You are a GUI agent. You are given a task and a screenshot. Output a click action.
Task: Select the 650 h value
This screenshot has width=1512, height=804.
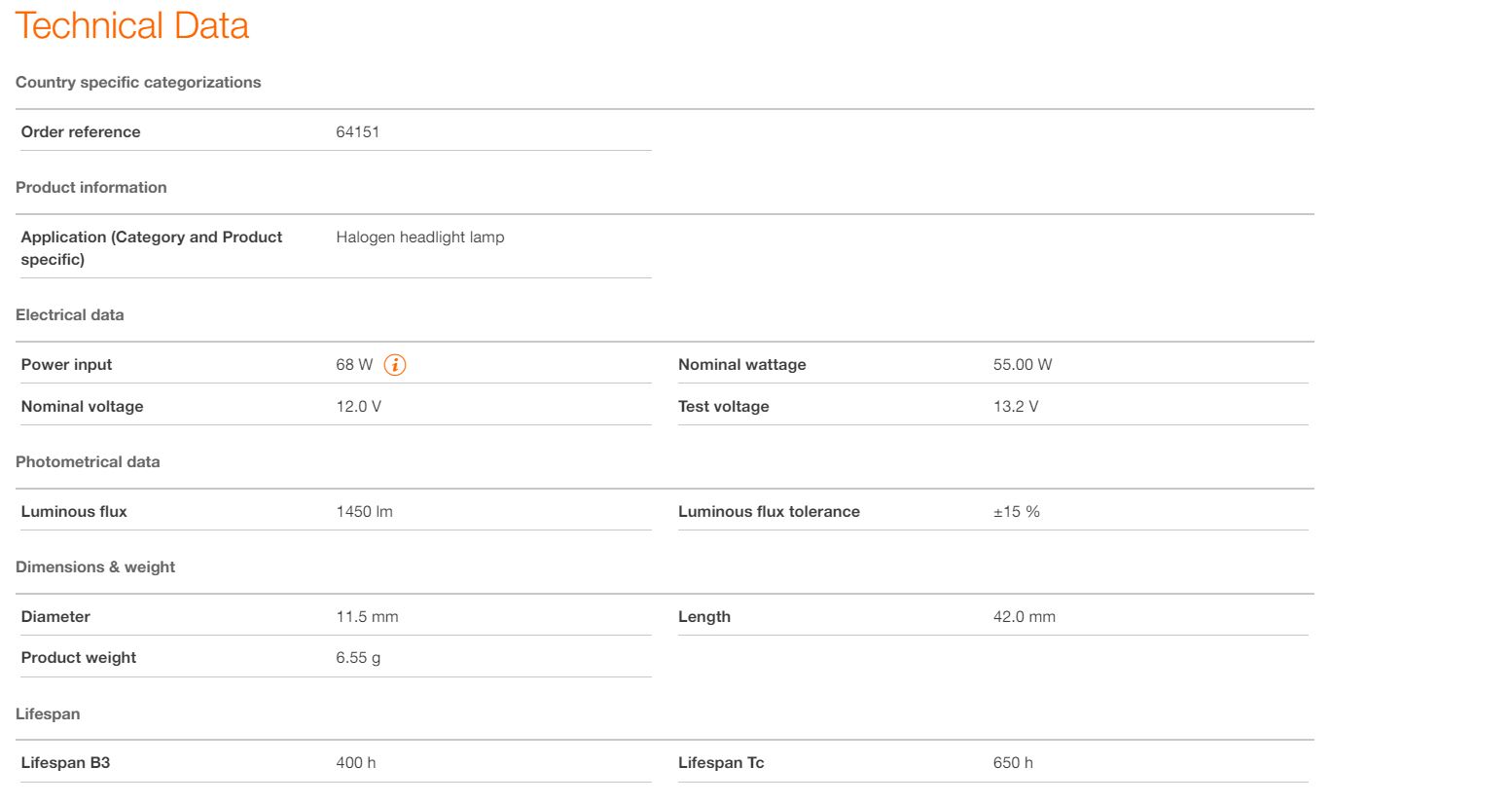tap(1014, 763)
